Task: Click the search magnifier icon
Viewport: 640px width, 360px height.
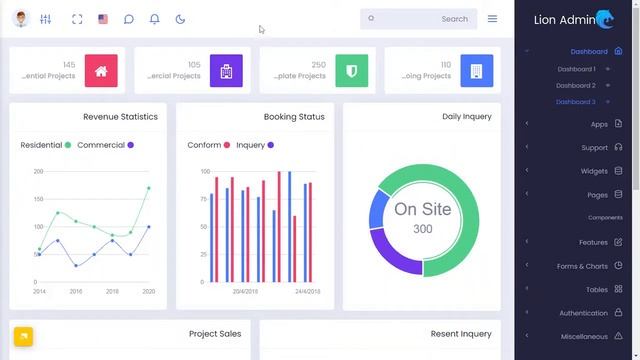Action: [371, 18]
